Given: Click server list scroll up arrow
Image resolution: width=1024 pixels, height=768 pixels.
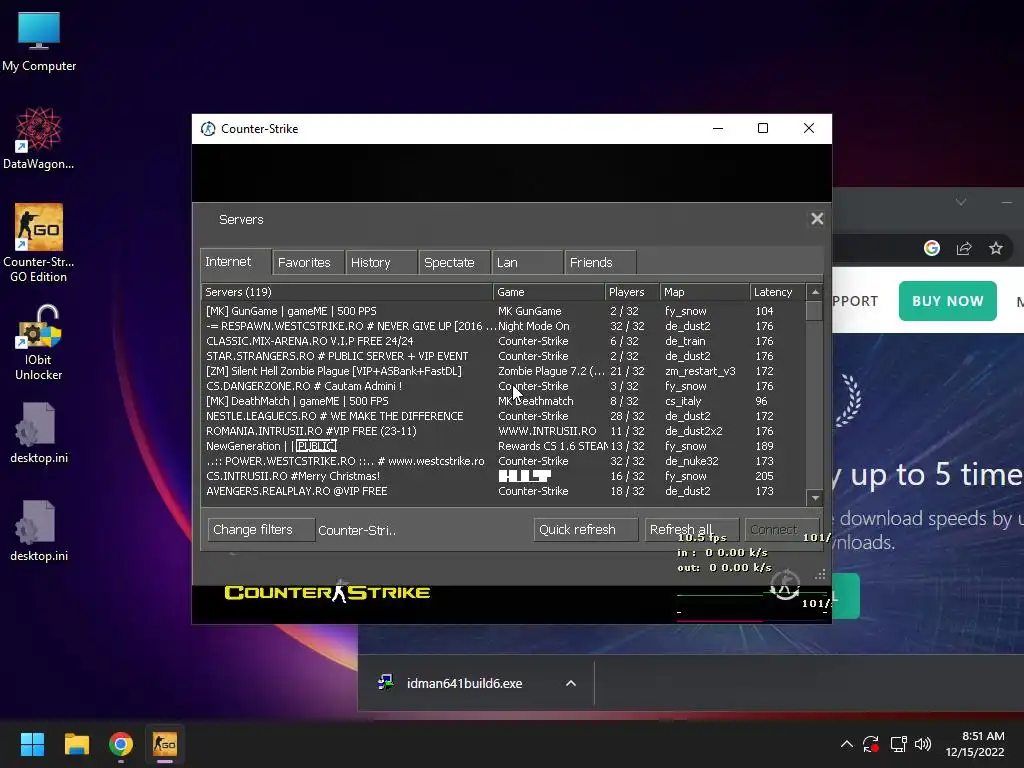Looking at the screenshot, I should 814,292.
